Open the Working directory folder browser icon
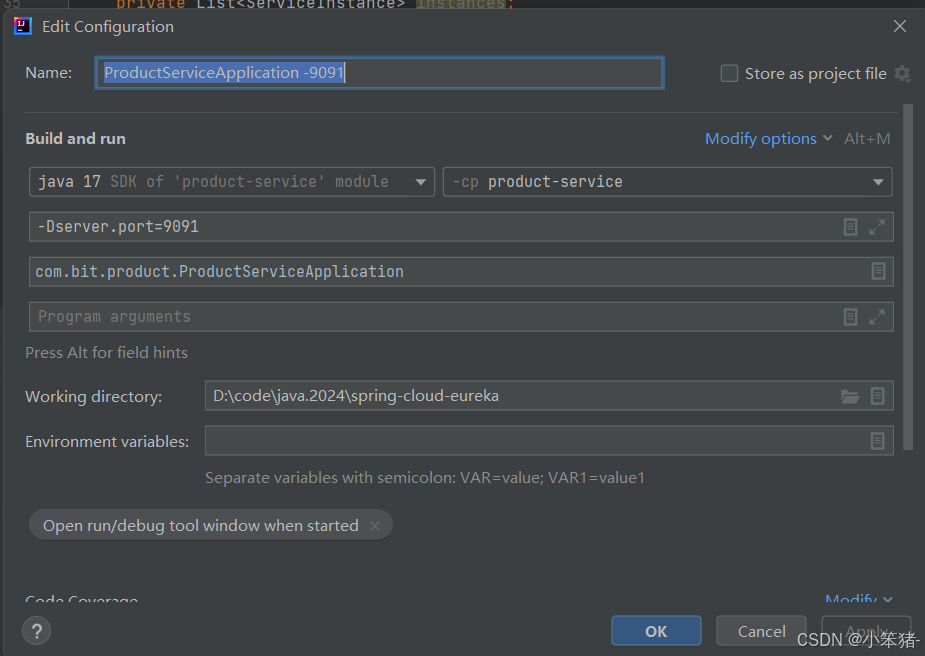The image size is (925, 656). 850,396
